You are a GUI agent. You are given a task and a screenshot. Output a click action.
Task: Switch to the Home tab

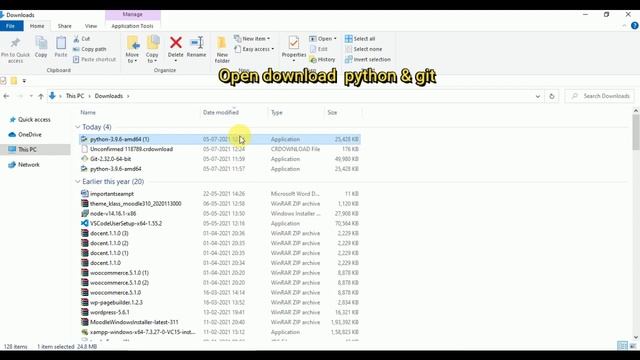(37, 26)
